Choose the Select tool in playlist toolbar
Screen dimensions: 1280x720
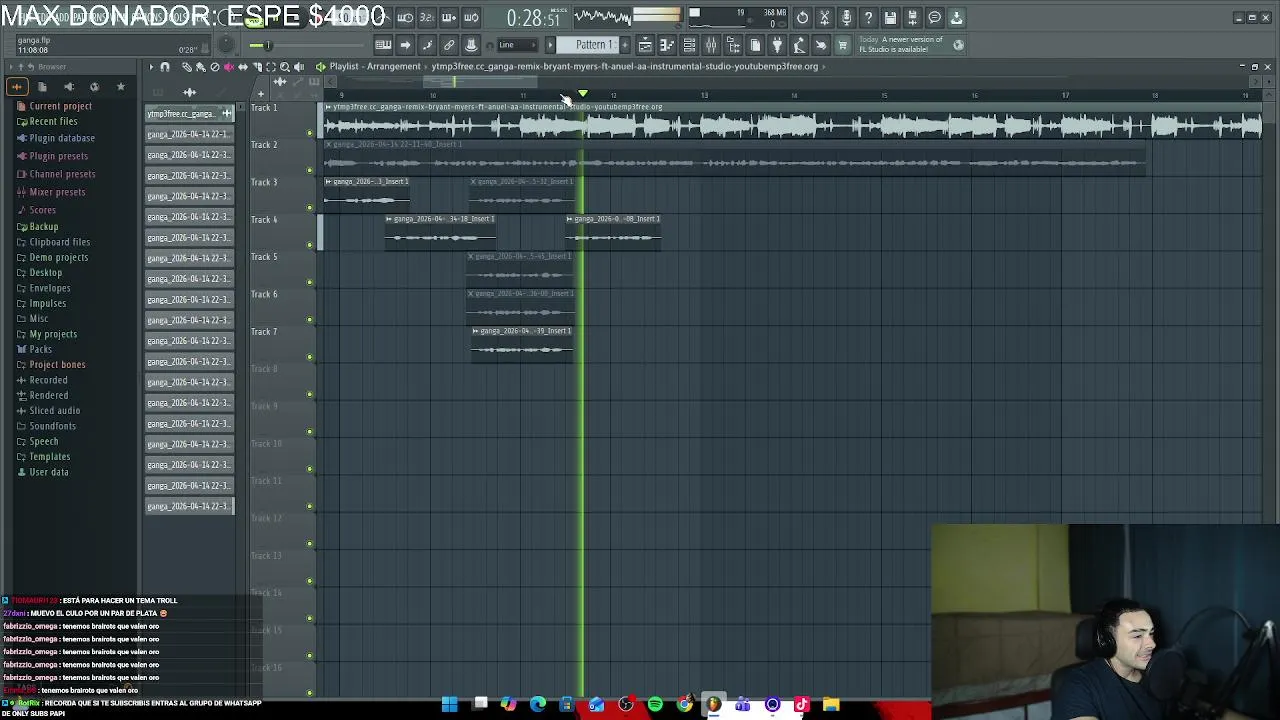[270, 67]
